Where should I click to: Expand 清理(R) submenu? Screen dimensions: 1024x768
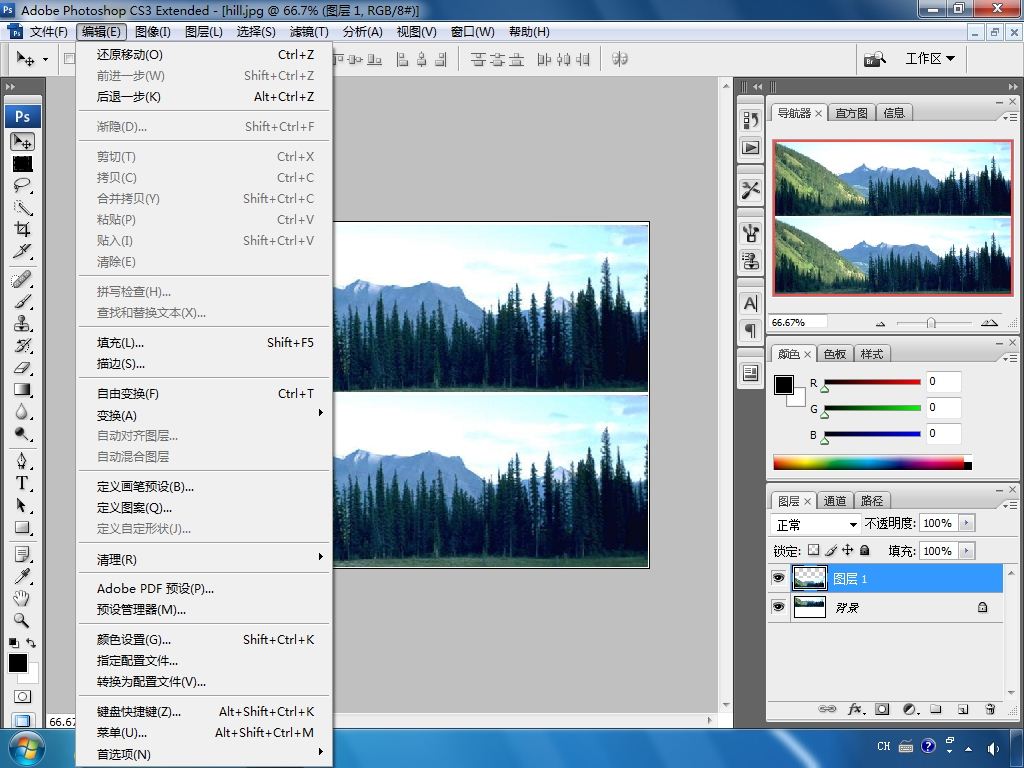point(204,560)
